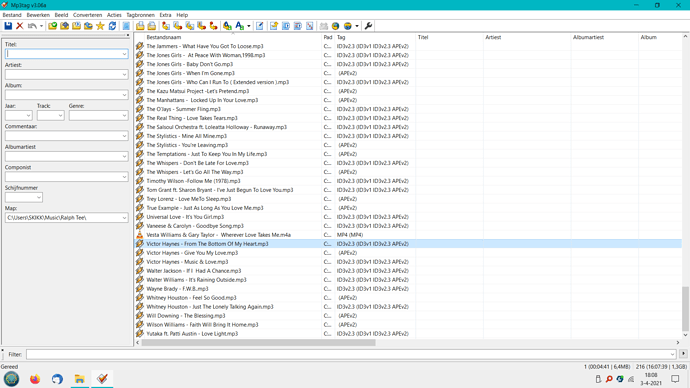Select file 'Yutaka ft. Patti Austin - Love Light.mp3'
The height and width of the screenshot is (388, 690).
pyautogui.click(x=192, y=333)
